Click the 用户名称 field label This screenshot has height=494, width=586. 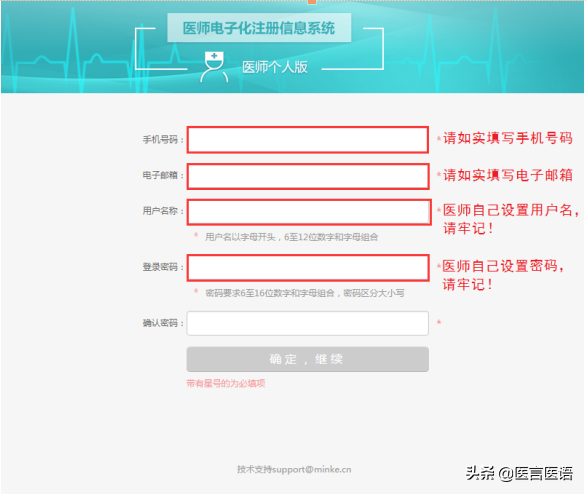[x=163, y=211]
